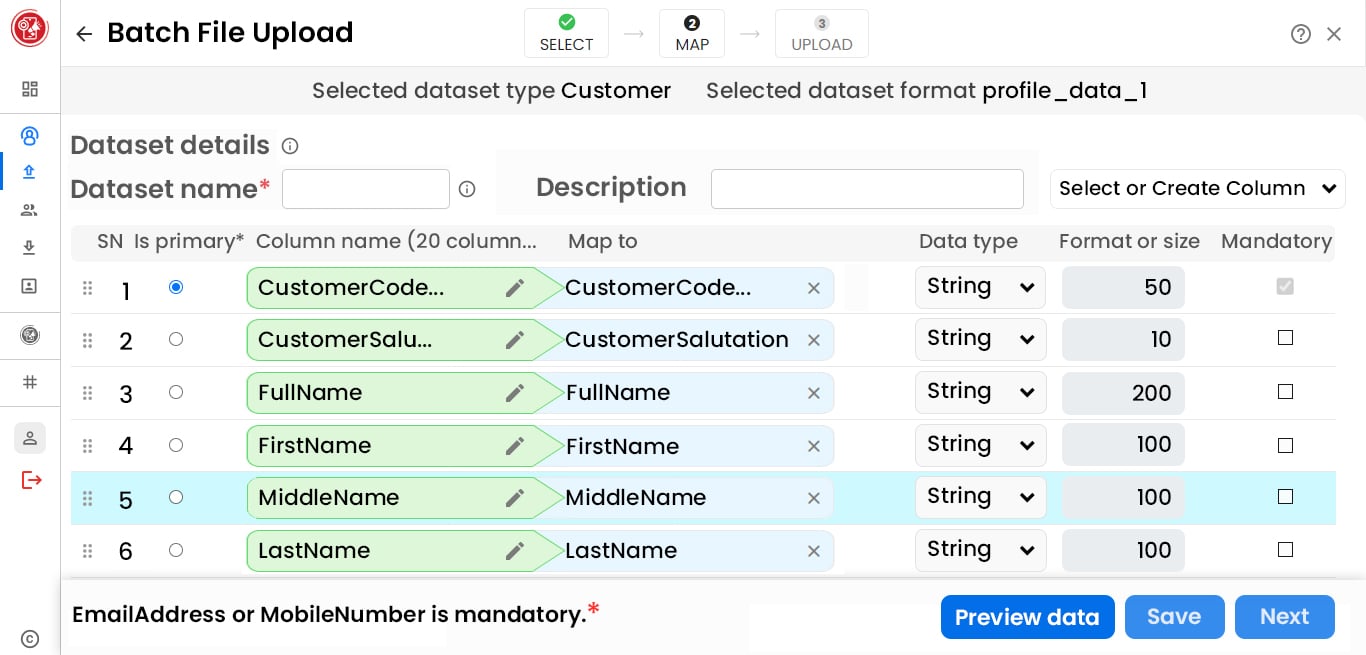
Task: Click the help question mark icon
Action: click(x=1300, y=34)
